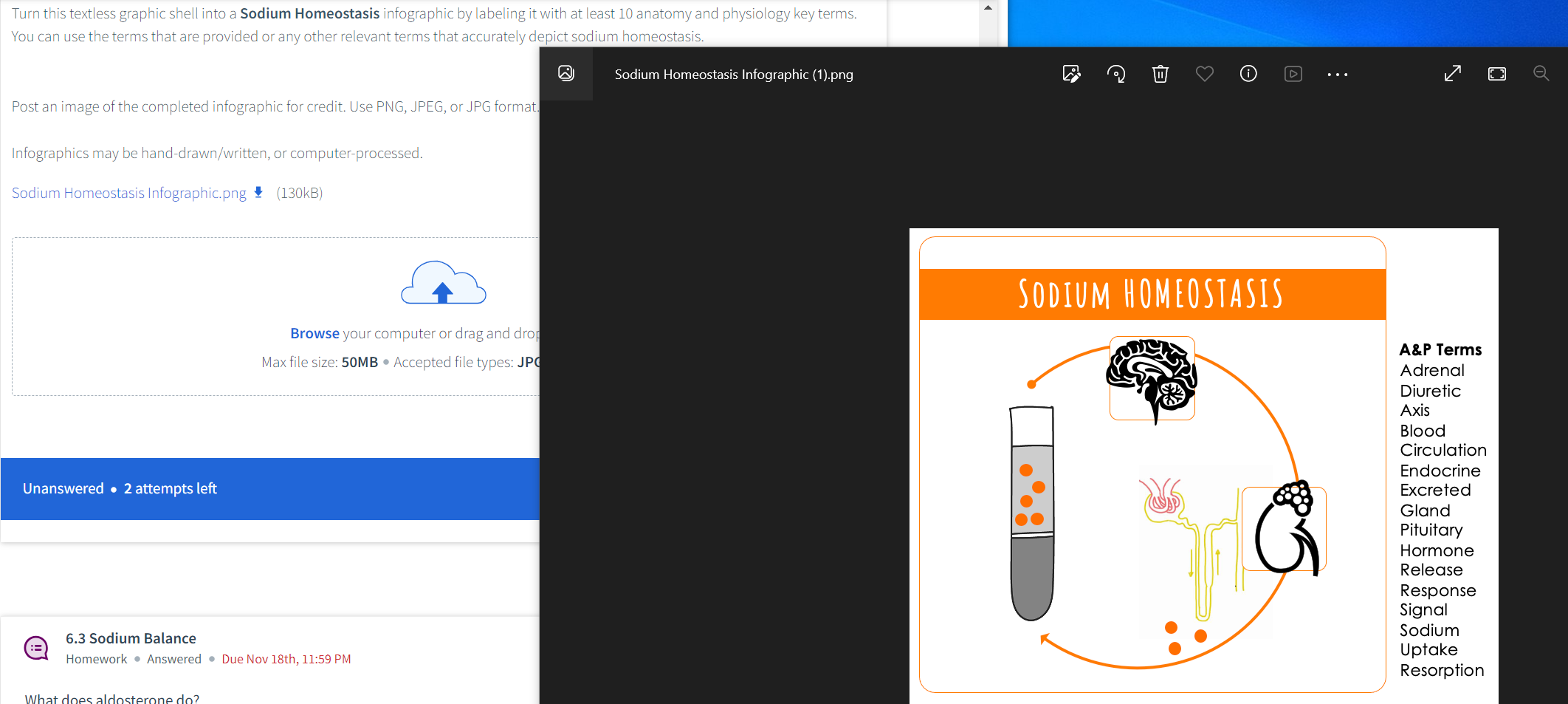Download the attached infographic using the download arrow
The height and width of the screenshot is (704, 1568).
(258, 192)
